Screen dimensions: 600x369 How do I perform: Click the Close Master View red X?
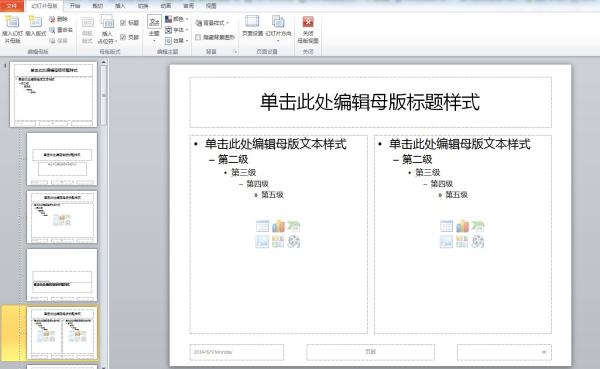point(308,22)
